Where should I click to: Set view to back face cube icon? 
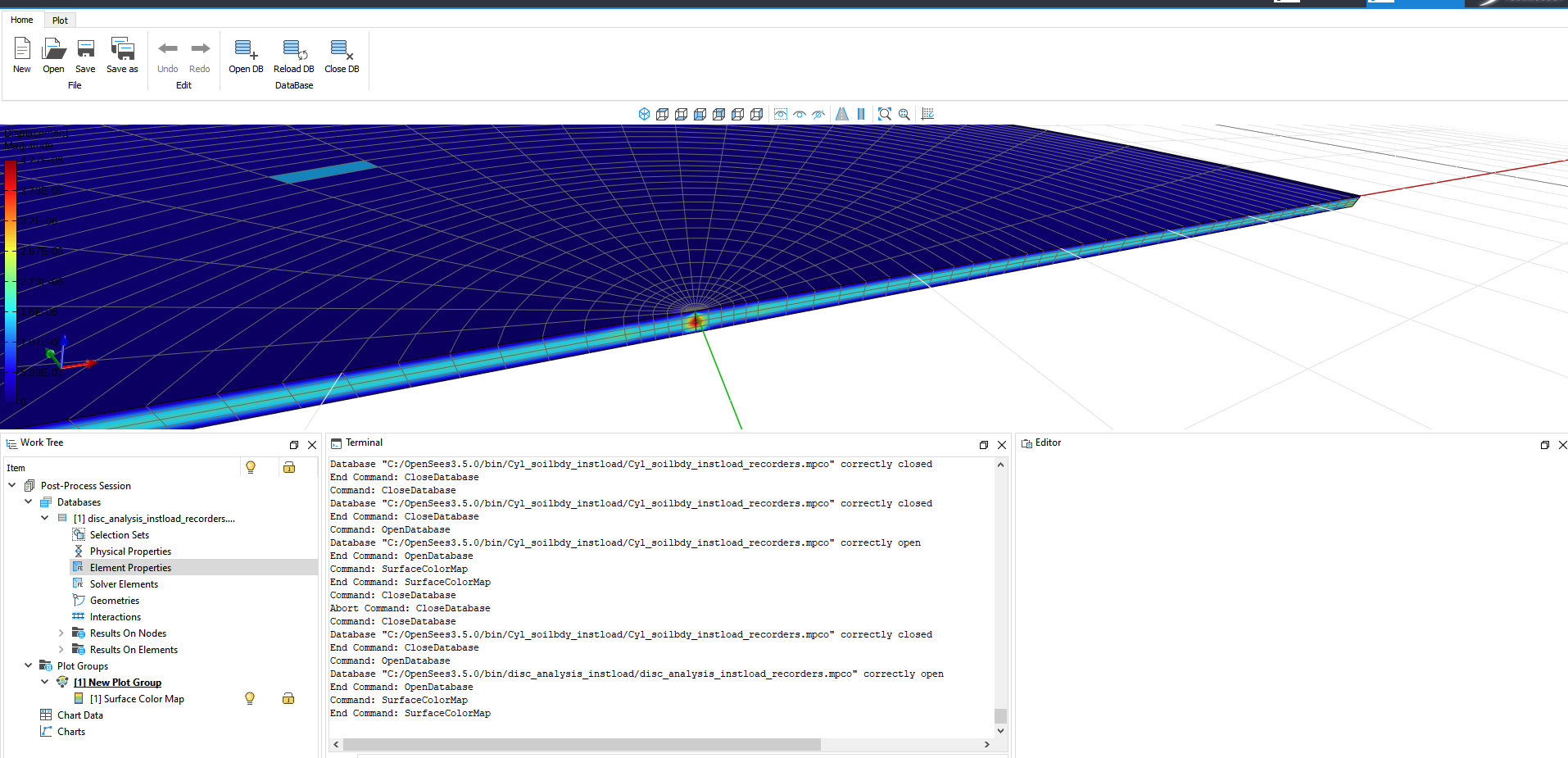[719, 114]
